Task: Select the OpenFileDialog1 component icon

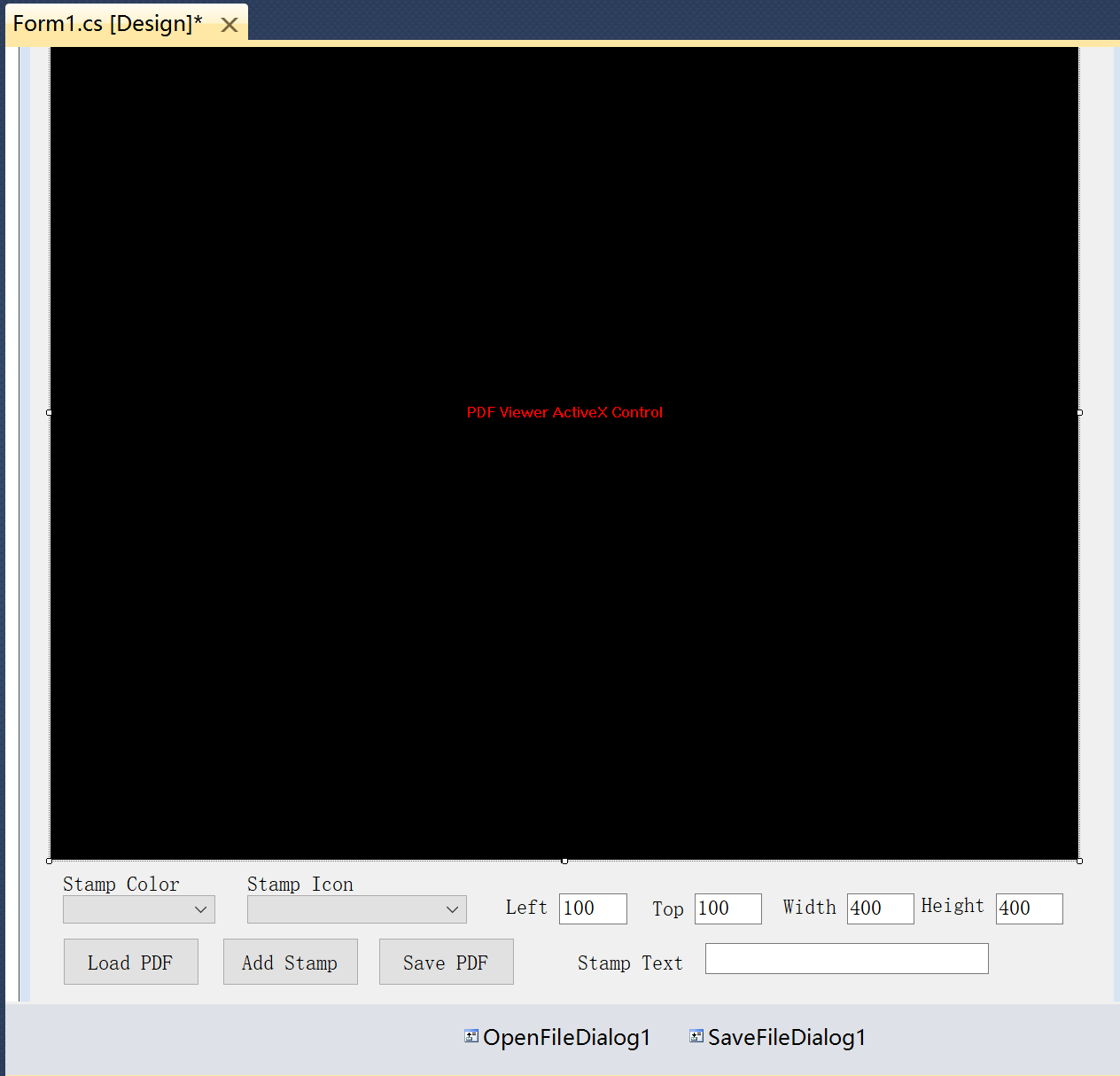Action: (471, 1036)
